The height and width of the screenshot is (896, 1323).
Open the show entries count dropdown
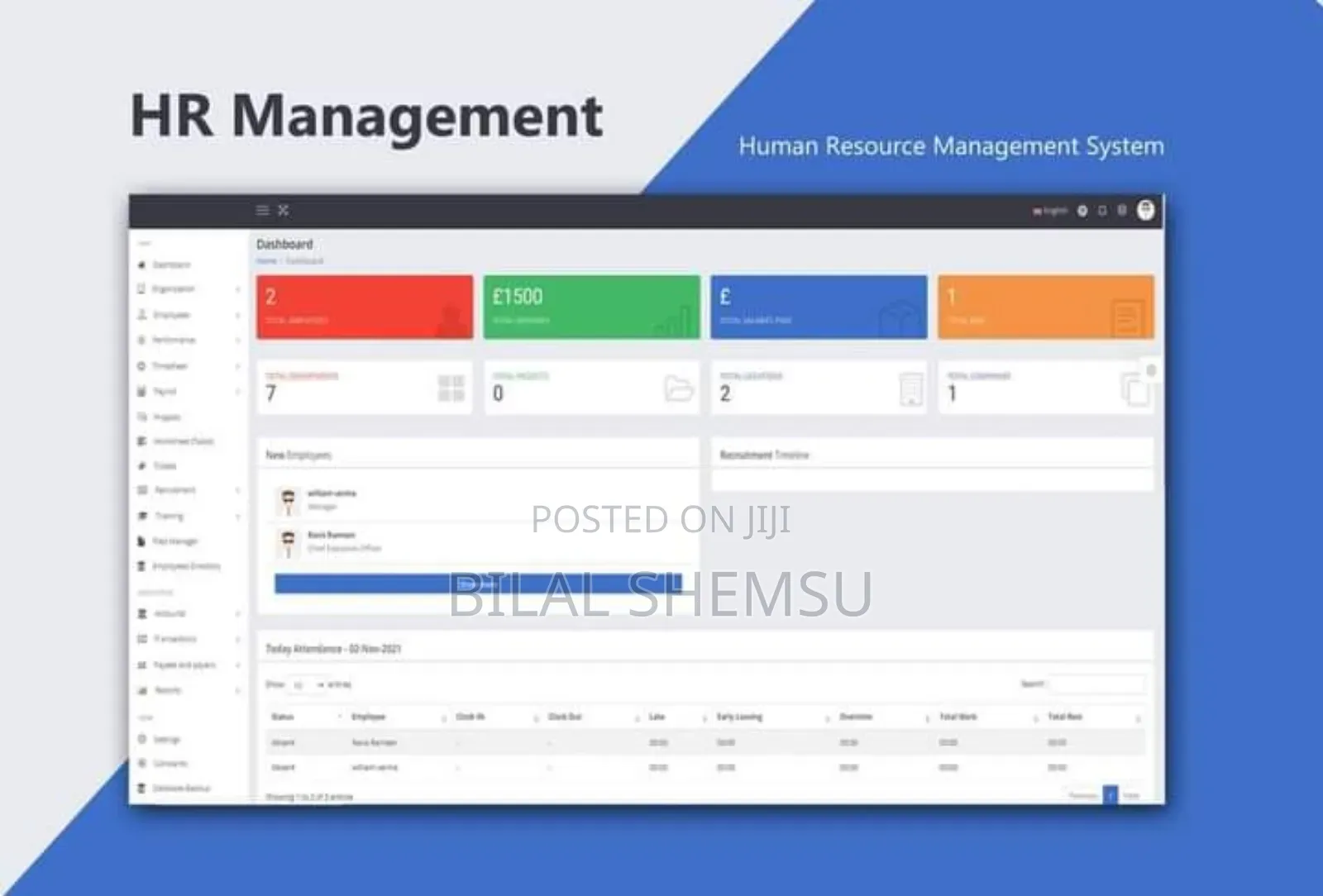pos(304,685)
